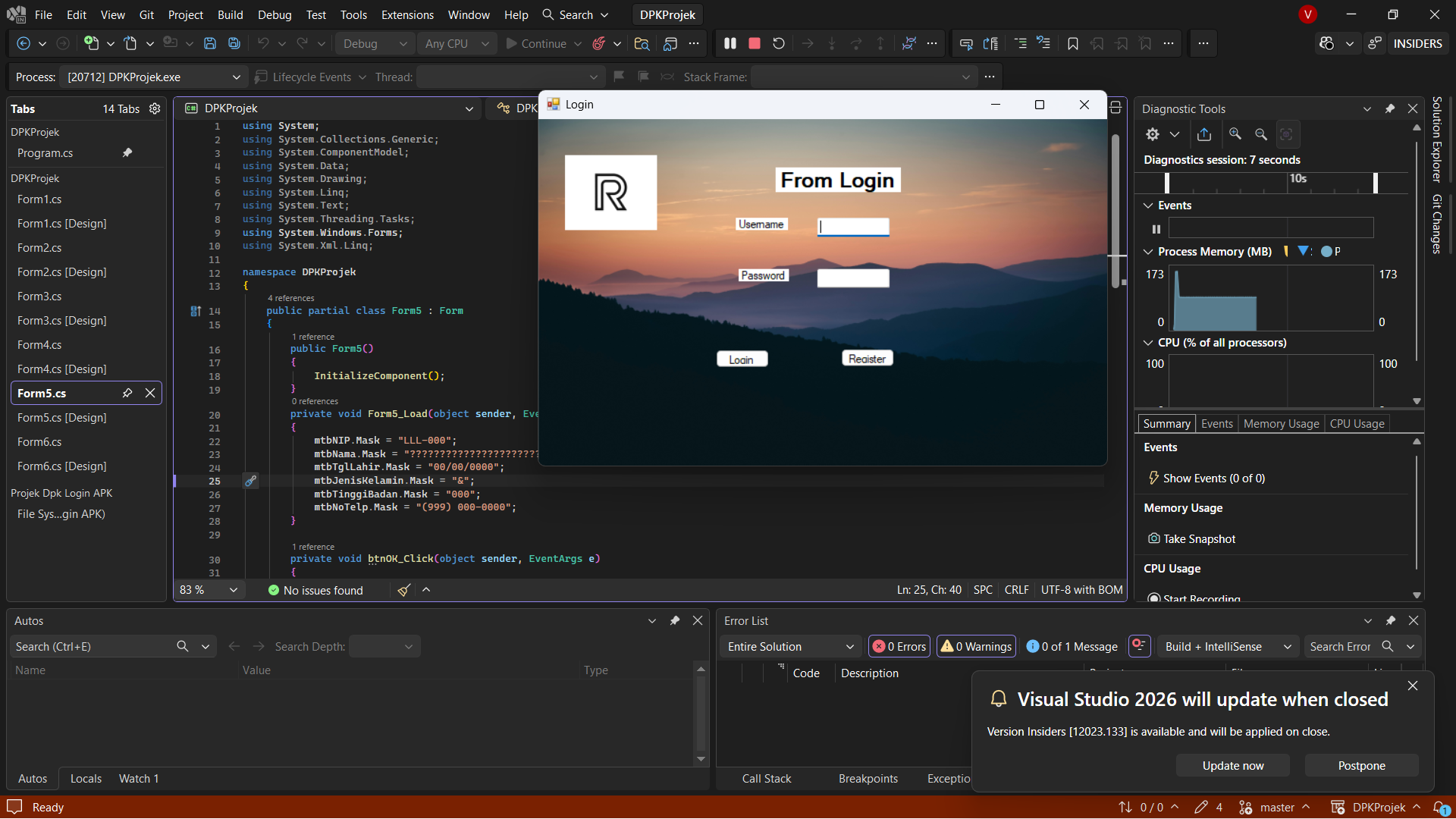Click the Register button in Login window
This screenshot has height=819, width=1456.
coord(867,359)
